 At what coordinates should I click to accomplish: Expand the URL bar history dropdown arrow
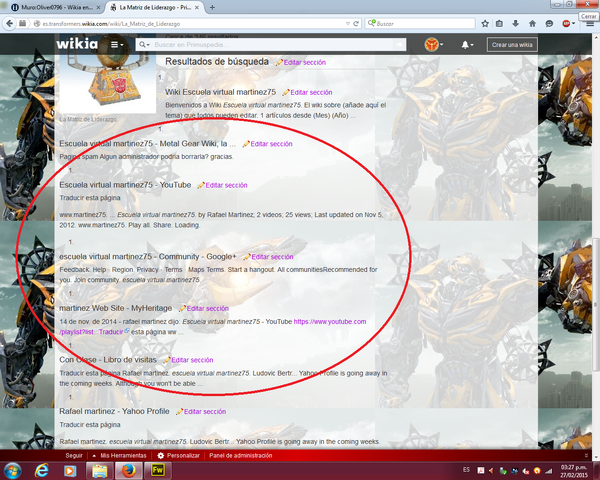click(x=347, y=23)
